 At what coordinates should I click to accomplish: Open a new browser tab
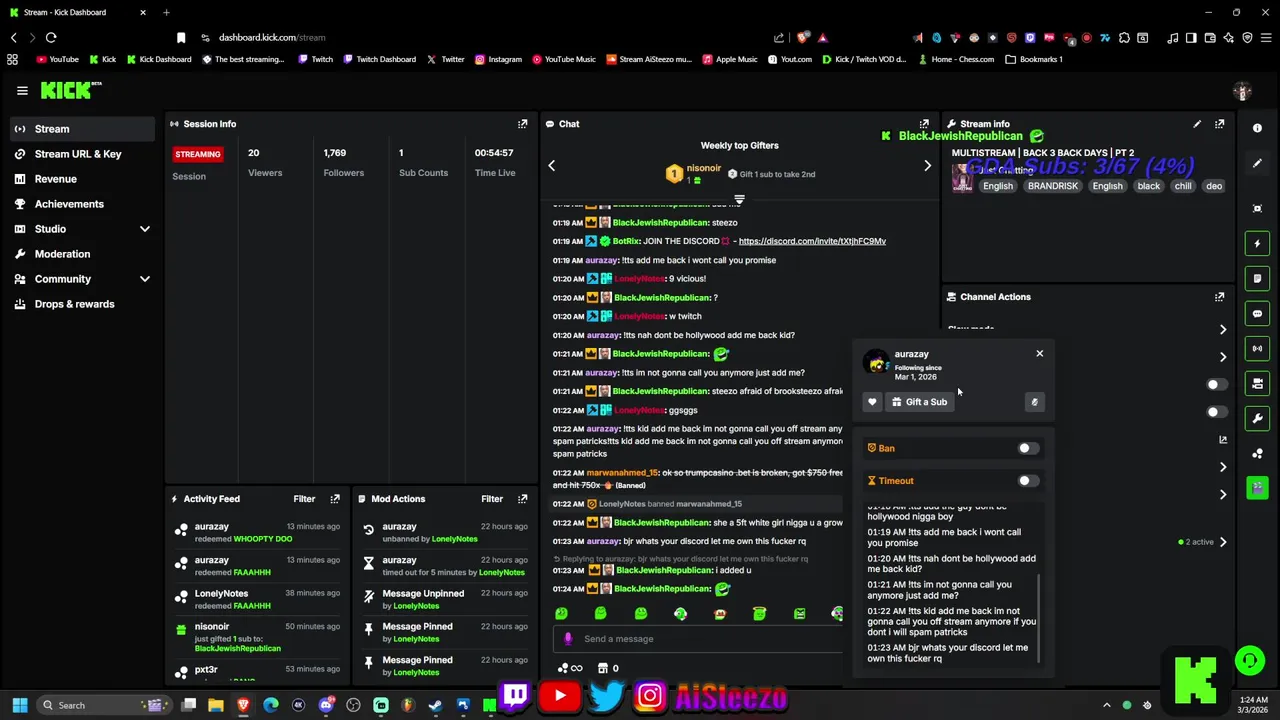pyautogui.click(x=166, y=12)
